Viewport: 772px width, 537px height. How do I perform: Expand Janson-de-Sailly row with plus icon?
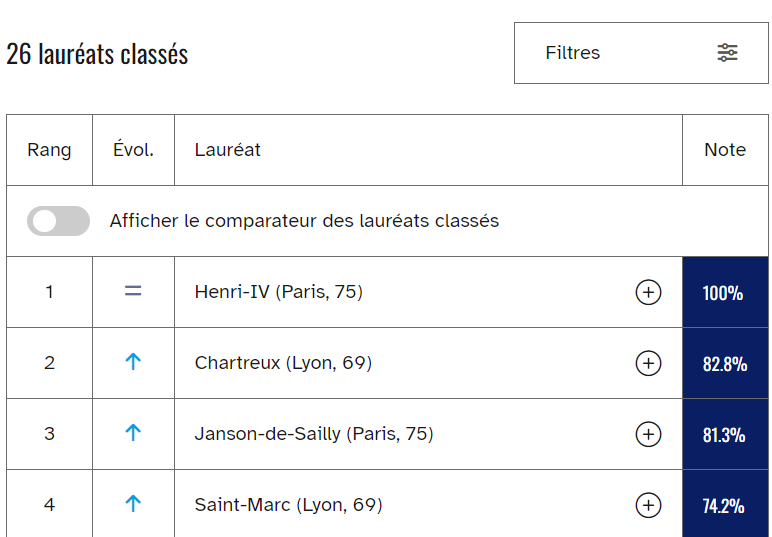(x=648, y=434)
